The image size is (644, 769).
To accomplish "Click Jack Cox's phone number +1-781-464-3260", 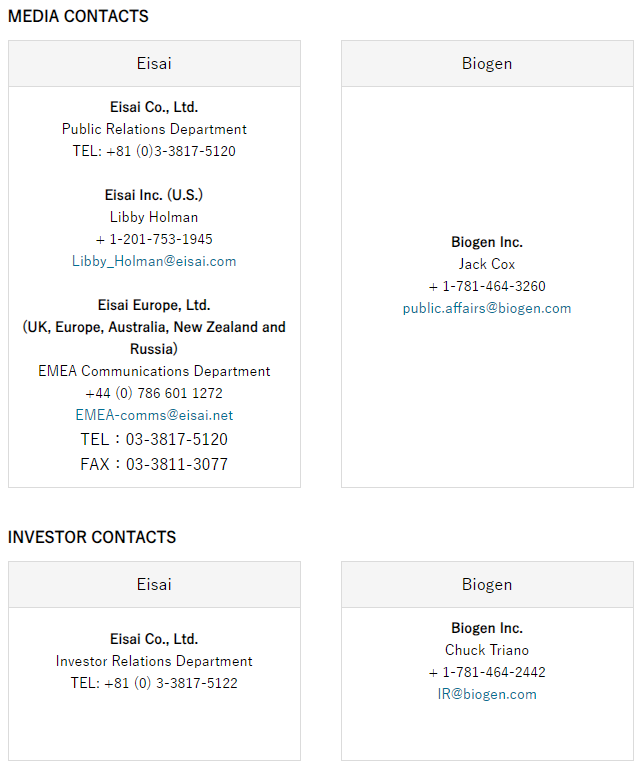I will pyautogui.click(x=487, y=286).
